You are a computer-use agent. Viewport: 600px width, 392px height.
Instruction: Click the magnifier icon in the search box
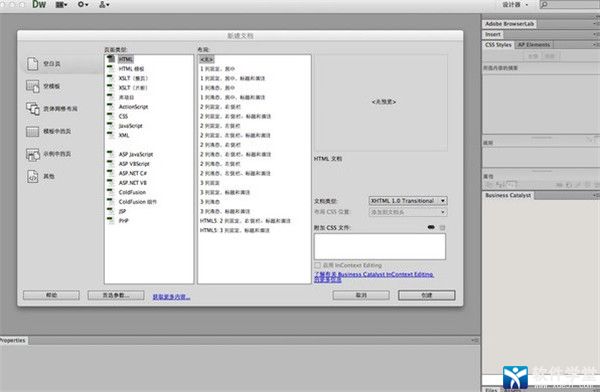544,4
